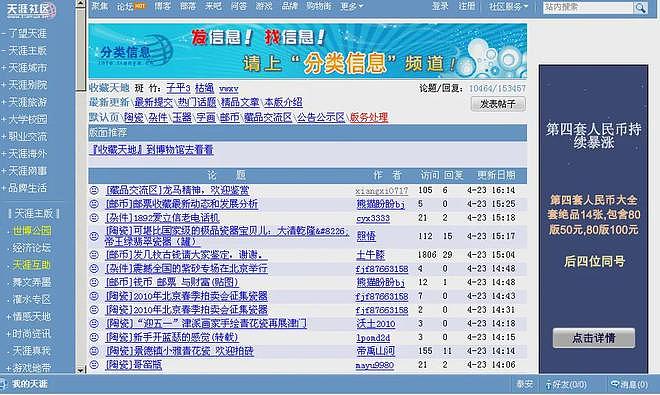
Task: Expand the 天涯城市 sidebar section
Action: click(3, 68)
